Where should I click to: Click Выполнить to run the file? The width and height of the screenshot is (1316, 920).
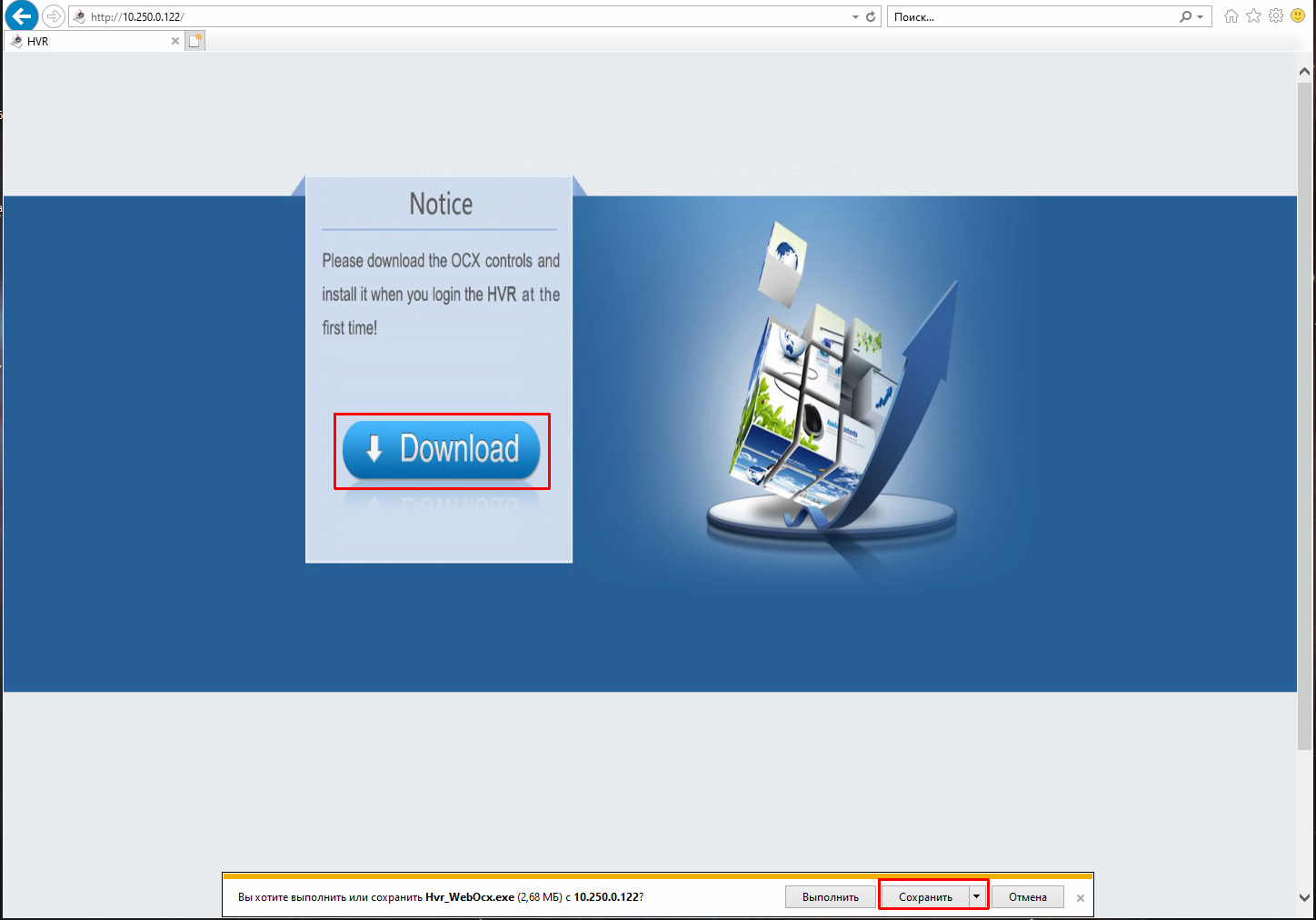pyautogui.click(x=831, y=896)
